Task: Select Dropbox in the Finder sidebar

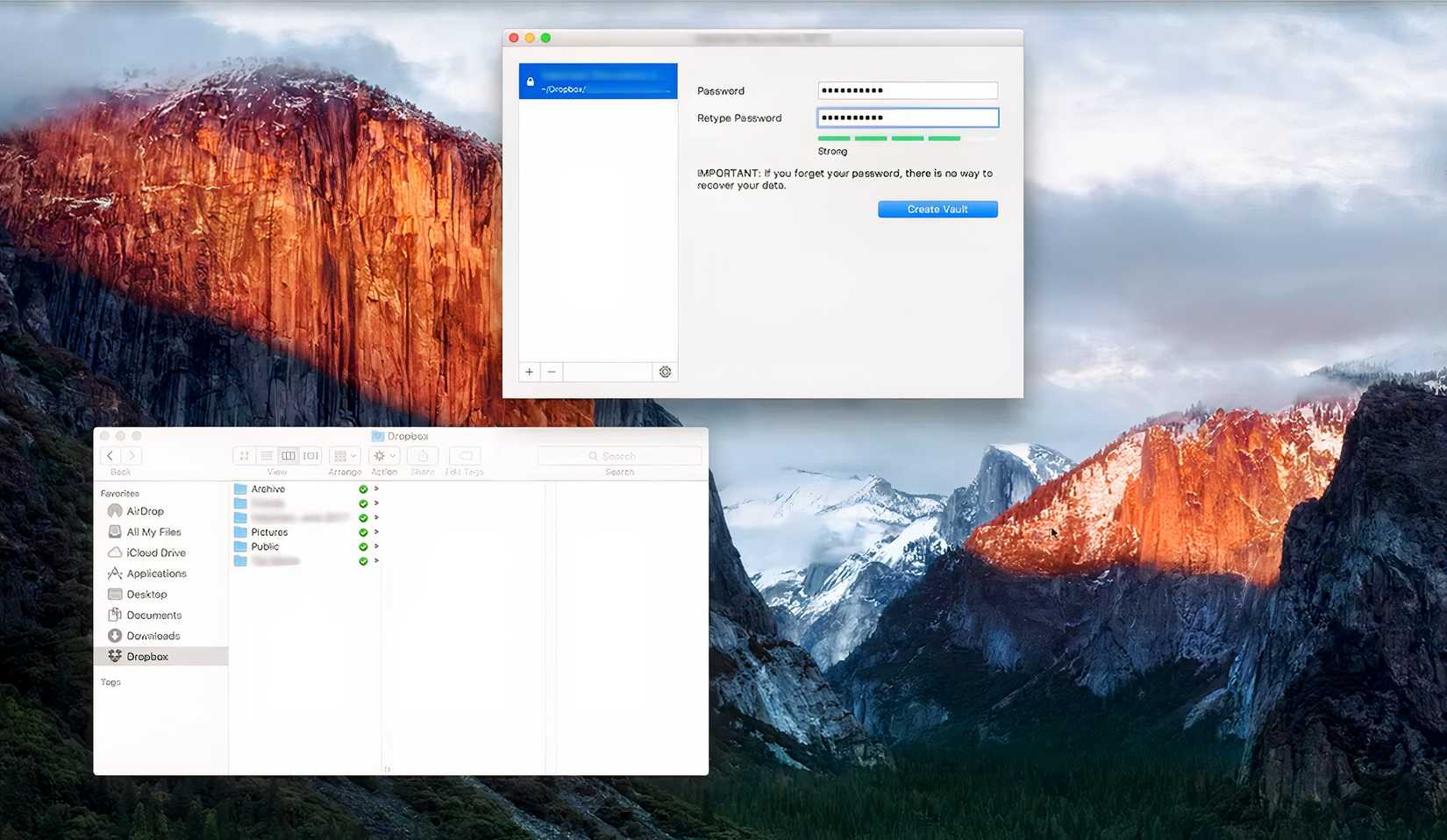Action: tap(149, 656)
